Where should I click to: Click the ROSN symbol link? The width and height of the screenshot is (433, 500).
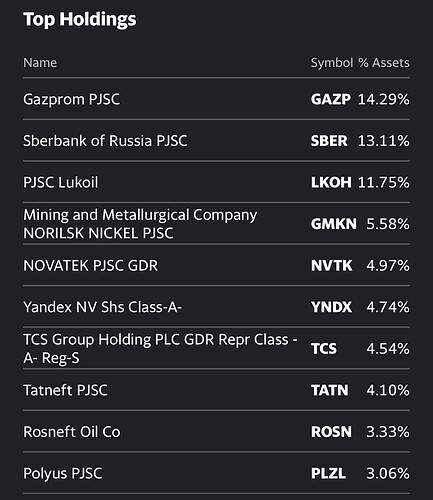click(331, 432)
